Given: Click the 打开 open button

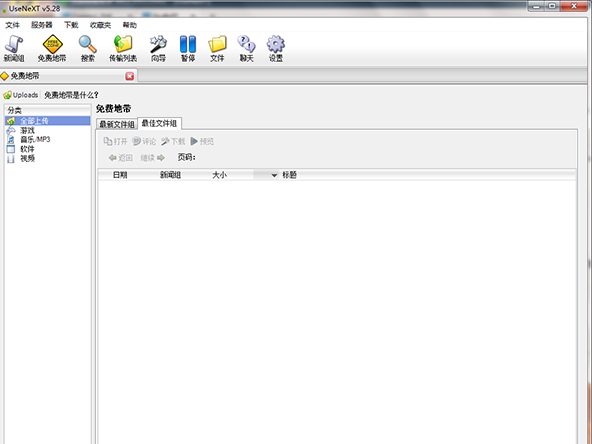Looking at the screenshot, I should (116, 141).
